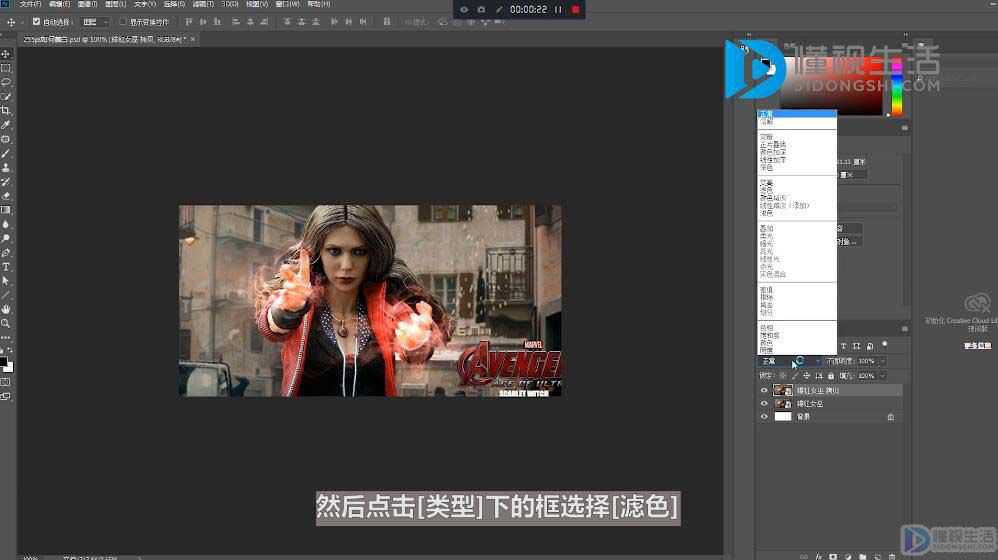Viewport: 998px width, 560px height.
Task: Choose 滤色 (Screen) in the blend mode list
Action: pos(766,190)
